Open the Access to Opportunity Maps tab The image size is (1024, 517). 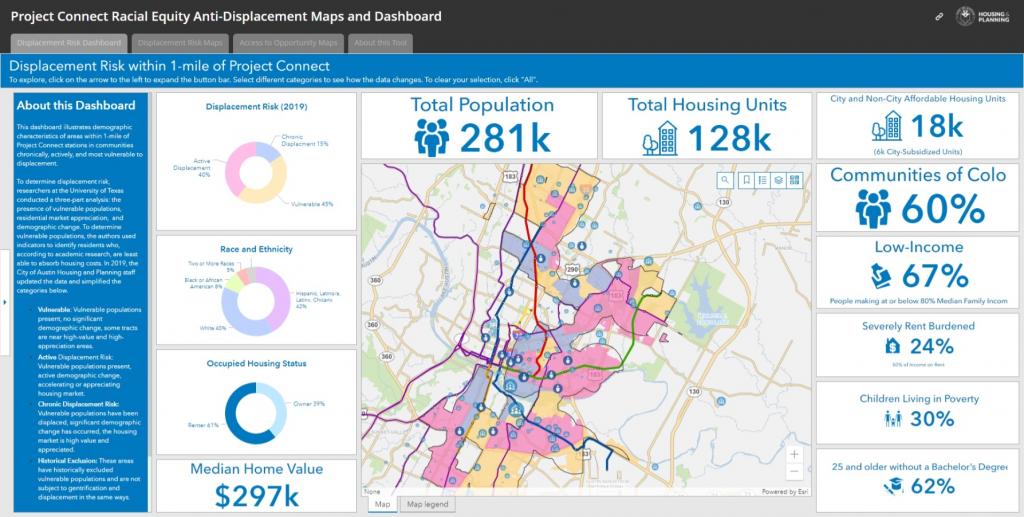coord(288,43)
